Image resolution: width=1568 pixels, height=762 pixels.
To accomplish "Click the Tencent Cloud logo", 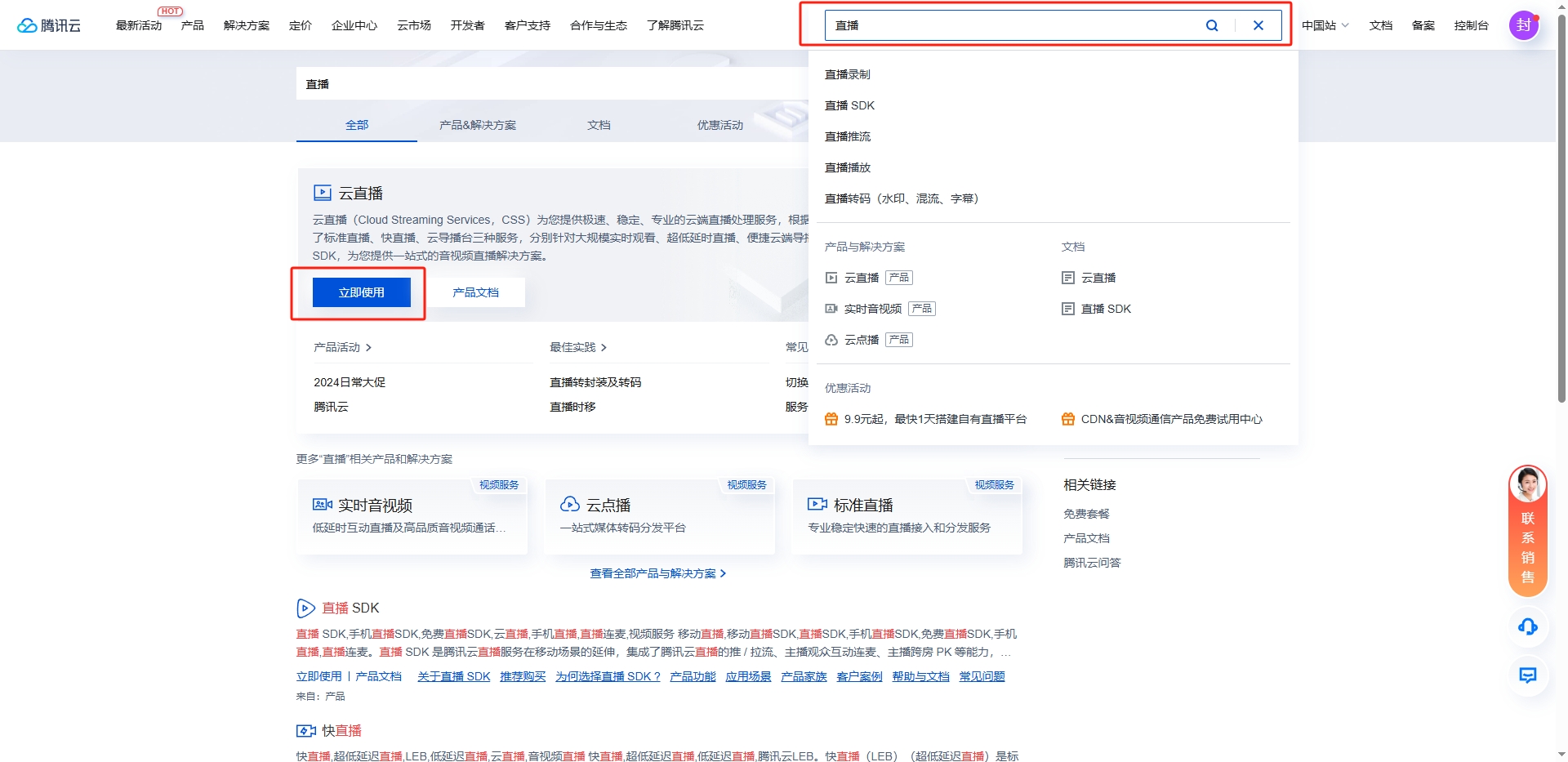I will point(49,25).
